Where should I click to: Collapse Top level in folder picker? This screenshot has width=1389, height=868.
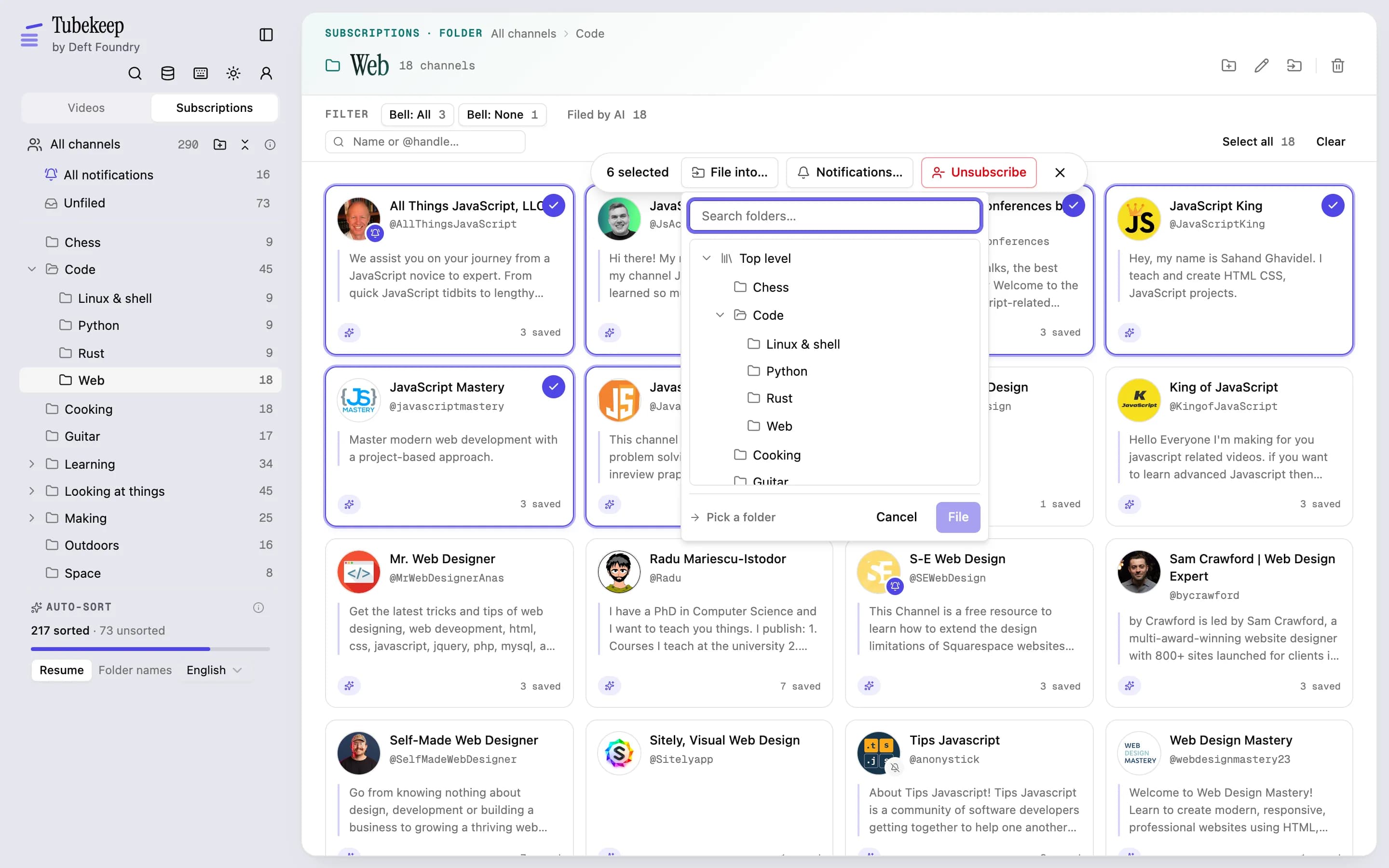click(707, 258)
